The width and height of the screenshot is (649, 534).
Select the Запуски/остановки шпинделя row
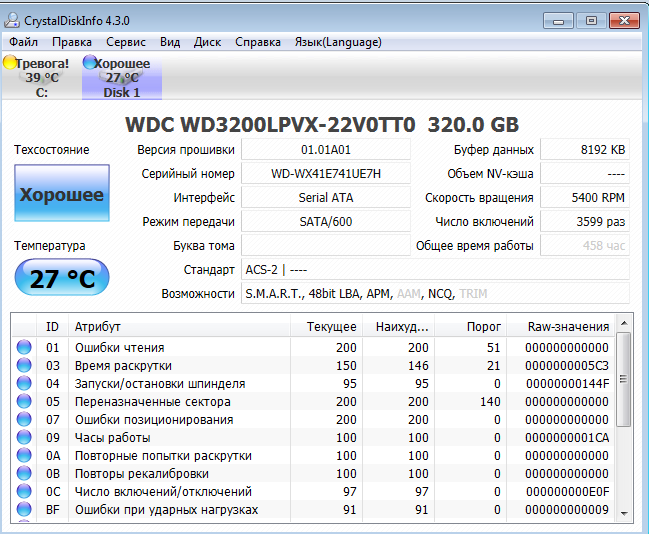(313, 383)
